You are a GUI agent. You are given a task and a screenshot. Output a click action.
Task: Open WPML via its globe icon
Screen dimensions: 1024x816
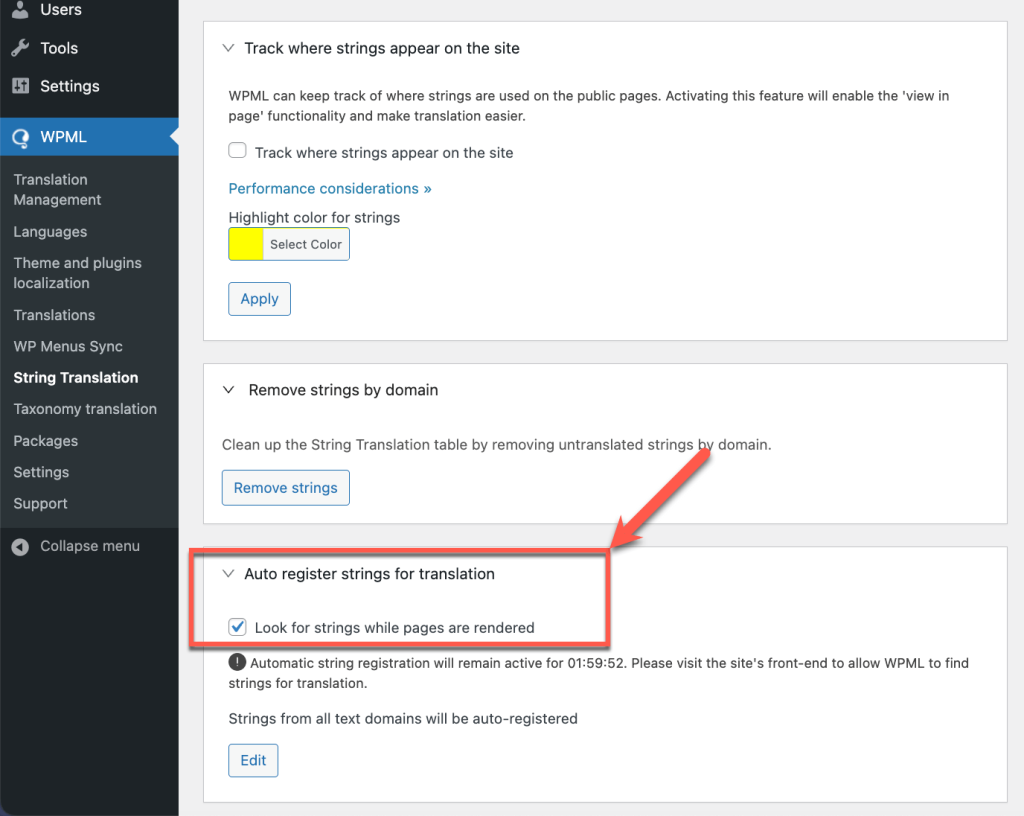pos(21,137)
